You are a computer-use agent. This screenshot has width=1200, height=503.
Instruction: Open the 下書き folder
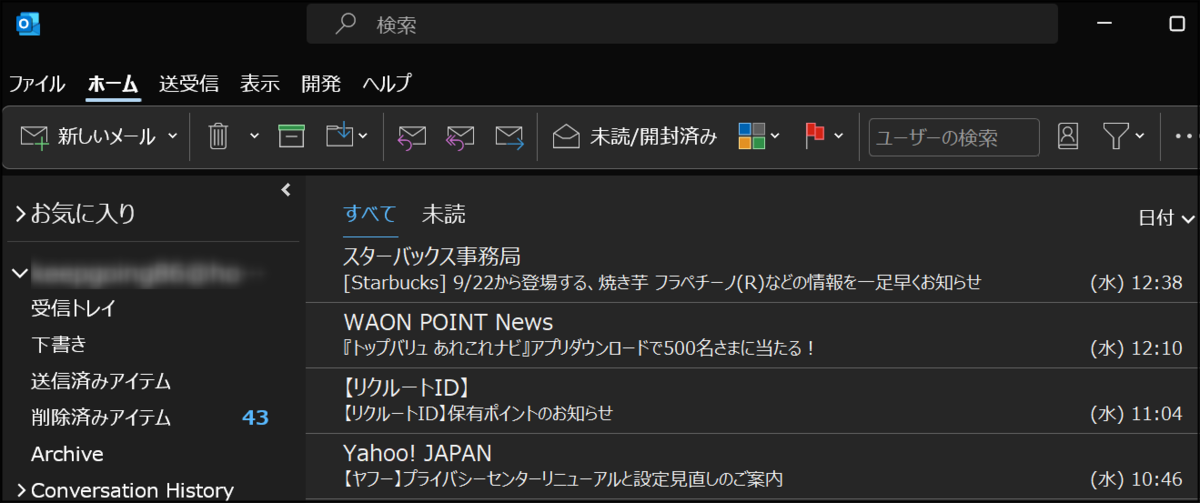[58, 345]
